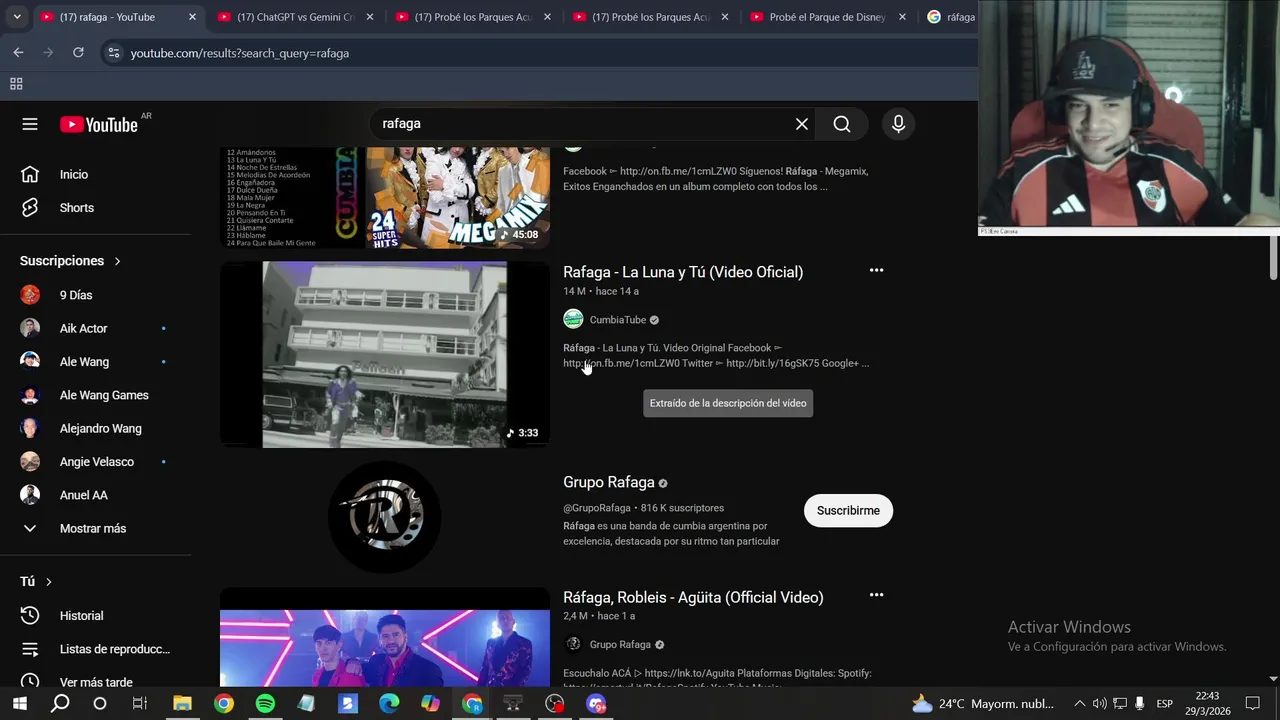The width and height of the screenshot is (1280, 720).
Task: Go to the YouTube logo home
Action: pos(98,124)
